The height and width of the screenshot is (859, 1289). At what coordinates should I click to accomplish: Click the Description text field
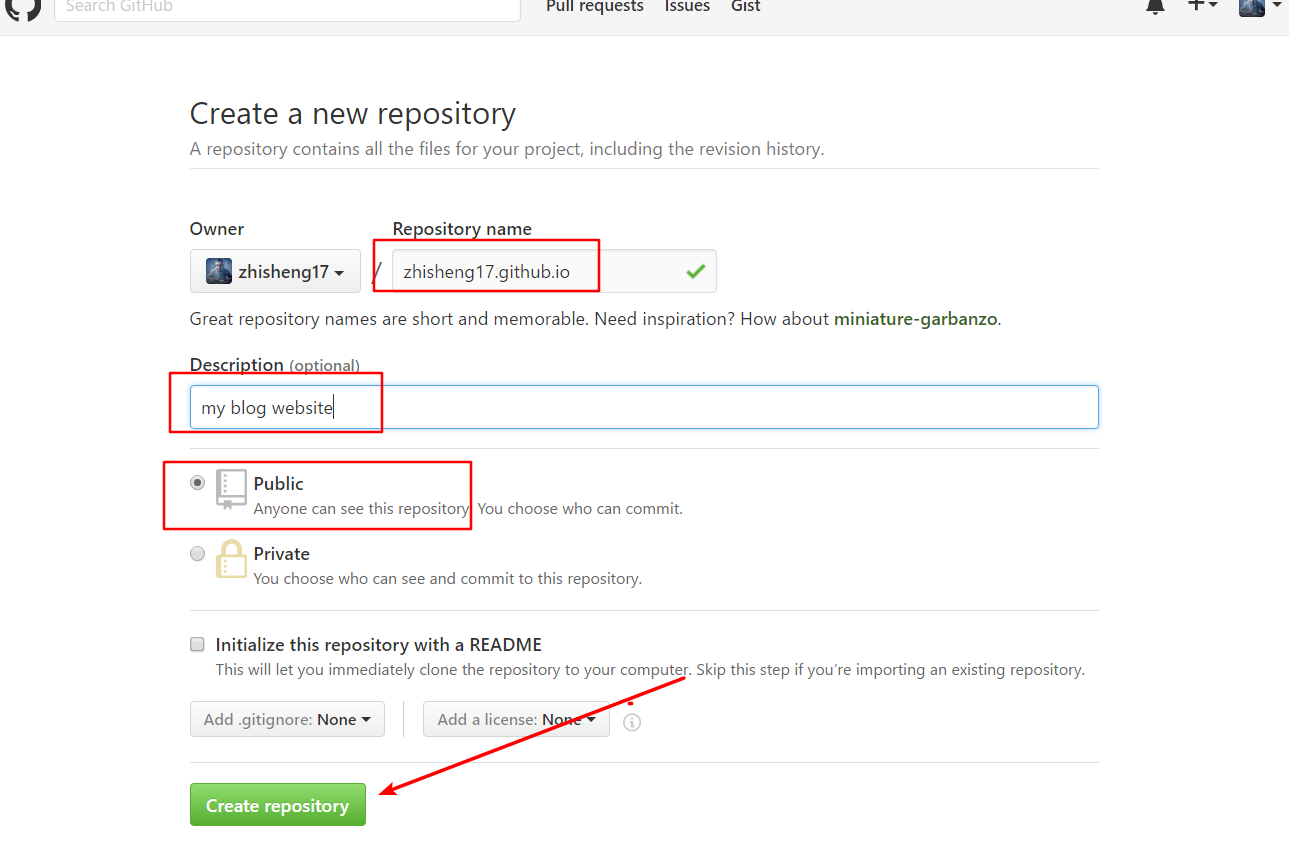(x=644, y=407)
